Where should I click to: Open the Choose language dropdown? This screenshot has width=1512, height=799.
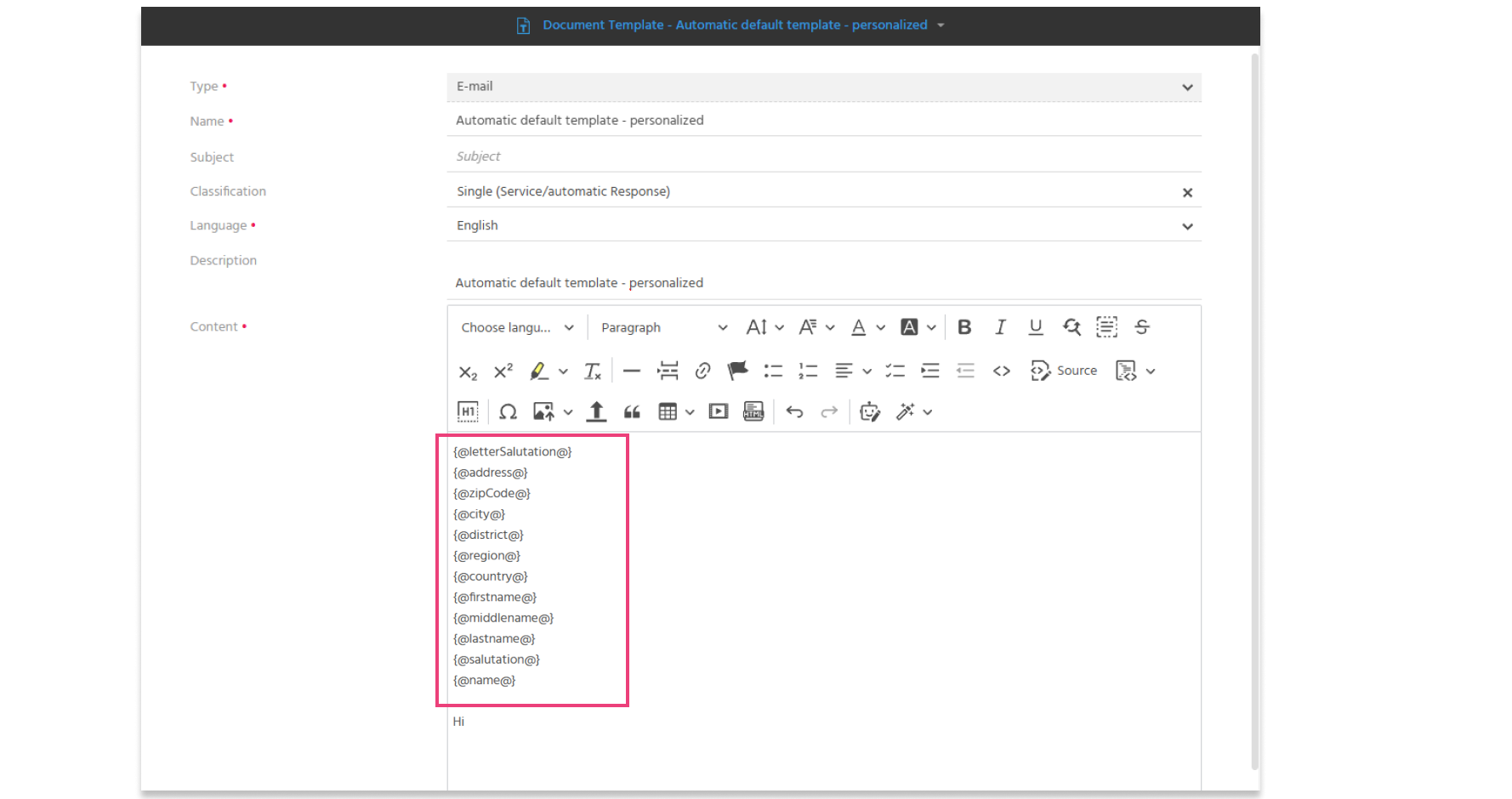517,327
